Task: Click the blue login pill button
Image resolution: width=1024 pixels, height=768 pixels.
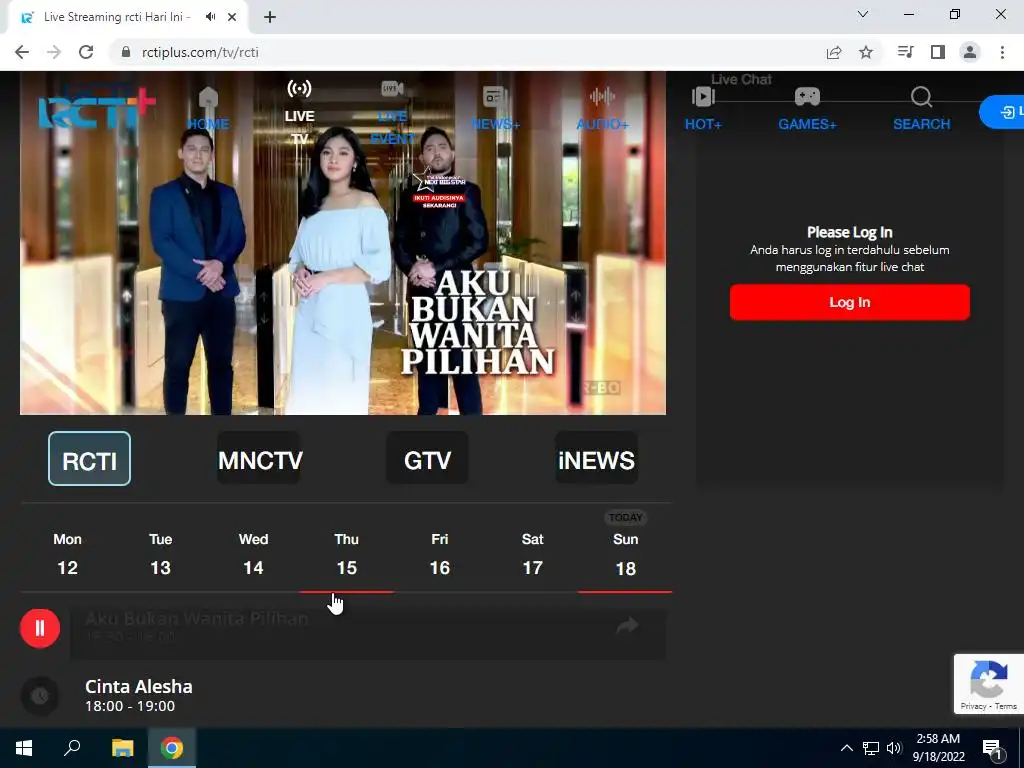Action: (1002, 112)
